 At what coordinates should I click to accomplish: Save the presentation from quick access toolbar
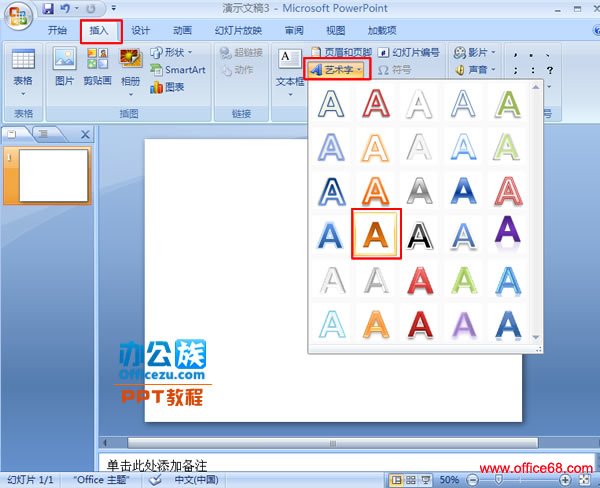[x=48, y=8]
